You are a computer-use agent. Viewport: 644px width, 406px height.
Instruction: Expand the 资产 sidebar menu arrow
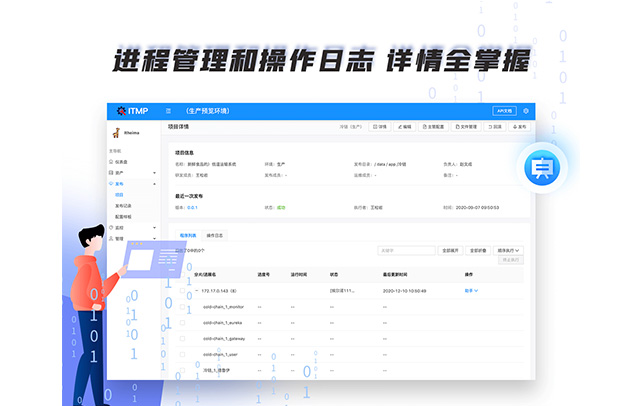coord(154,173)
